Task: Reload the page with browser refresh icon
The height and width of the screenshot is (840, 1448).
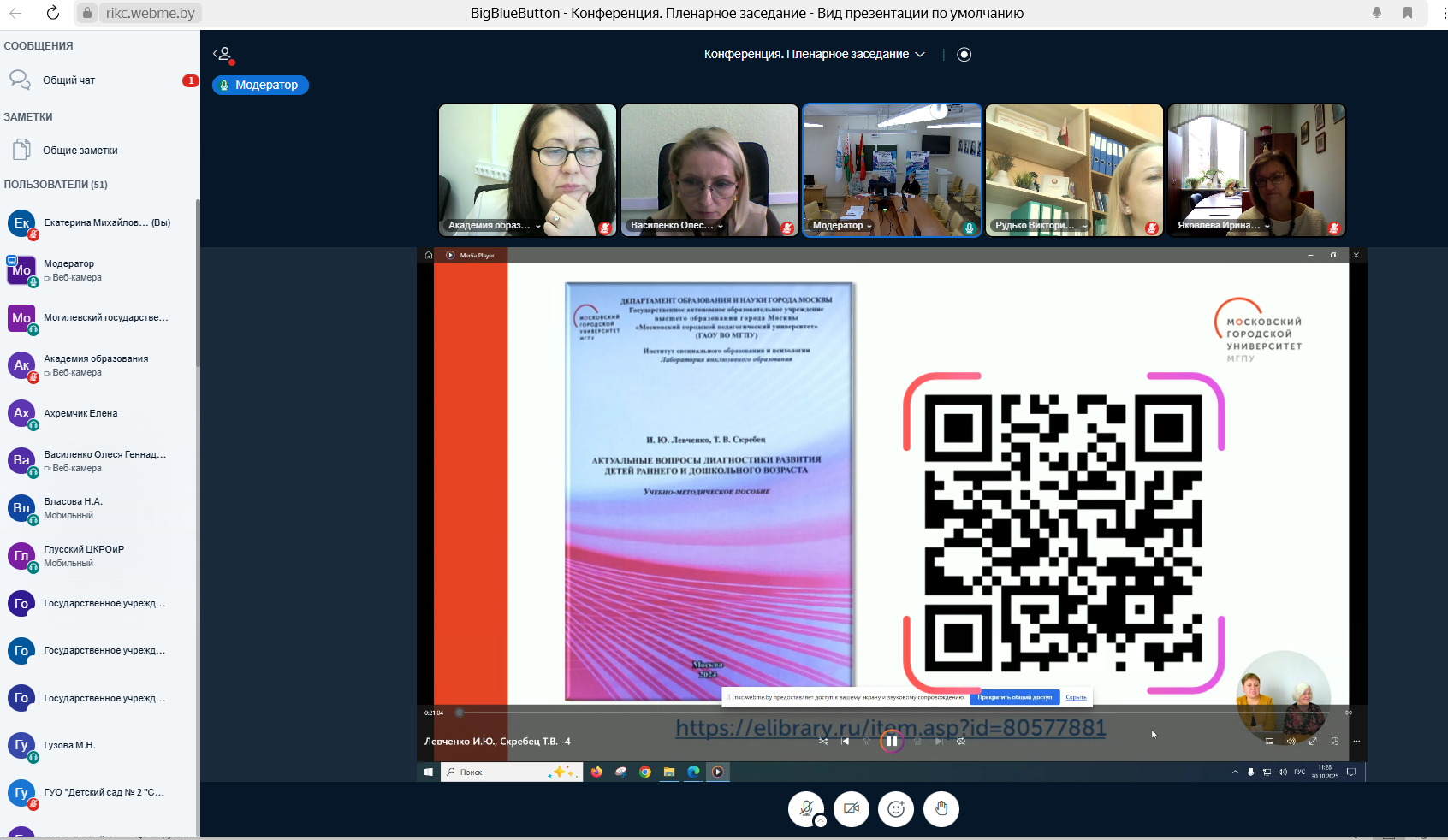Action: 53,13
